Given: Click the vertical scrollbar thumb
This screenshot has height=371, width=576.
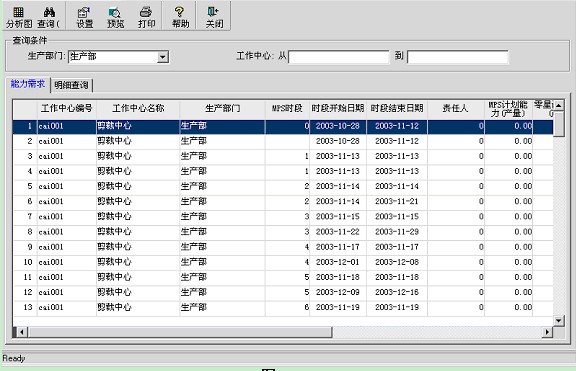Looking at the screenshot, I should [x=558, y=124].
